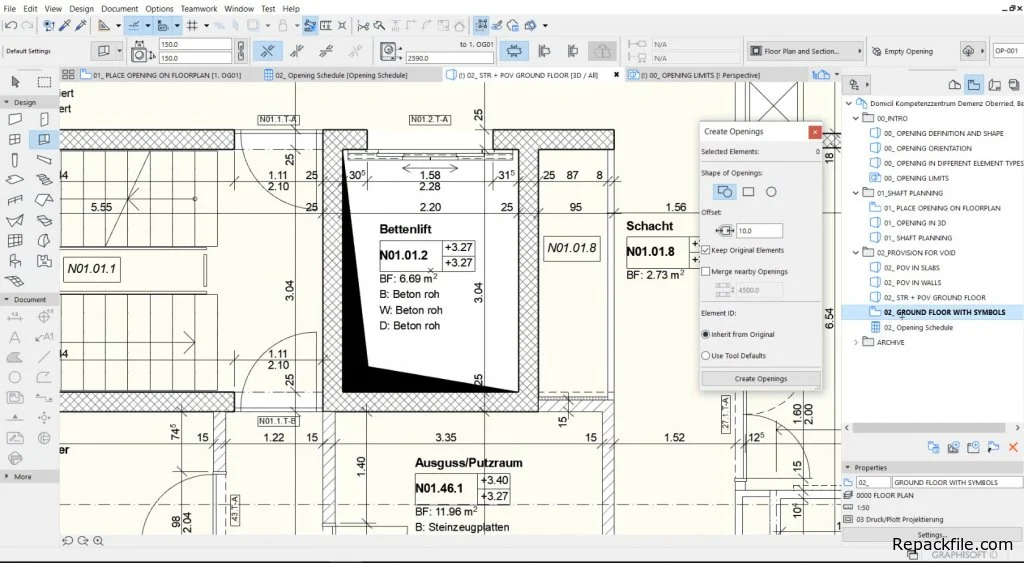Collapse the 02_PROVISION FOR VOID folder

(x=856, y=252)
